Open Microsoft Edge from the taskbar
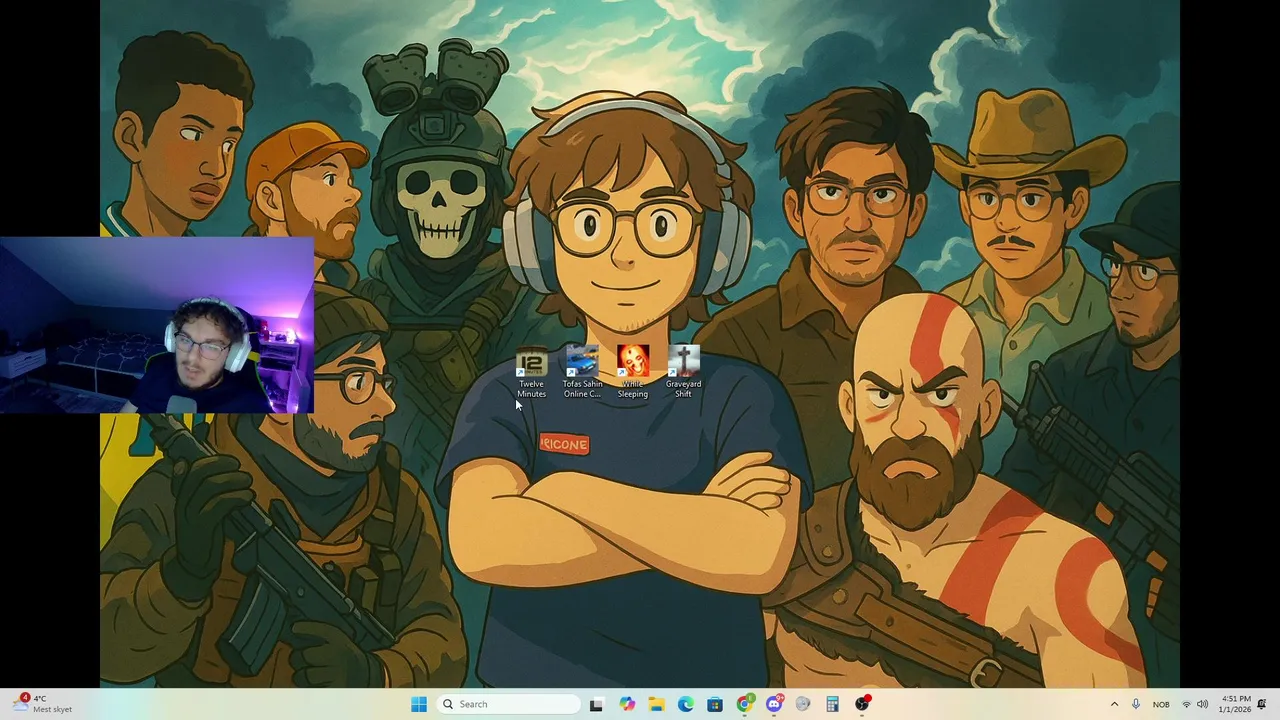 pos(685,704)
